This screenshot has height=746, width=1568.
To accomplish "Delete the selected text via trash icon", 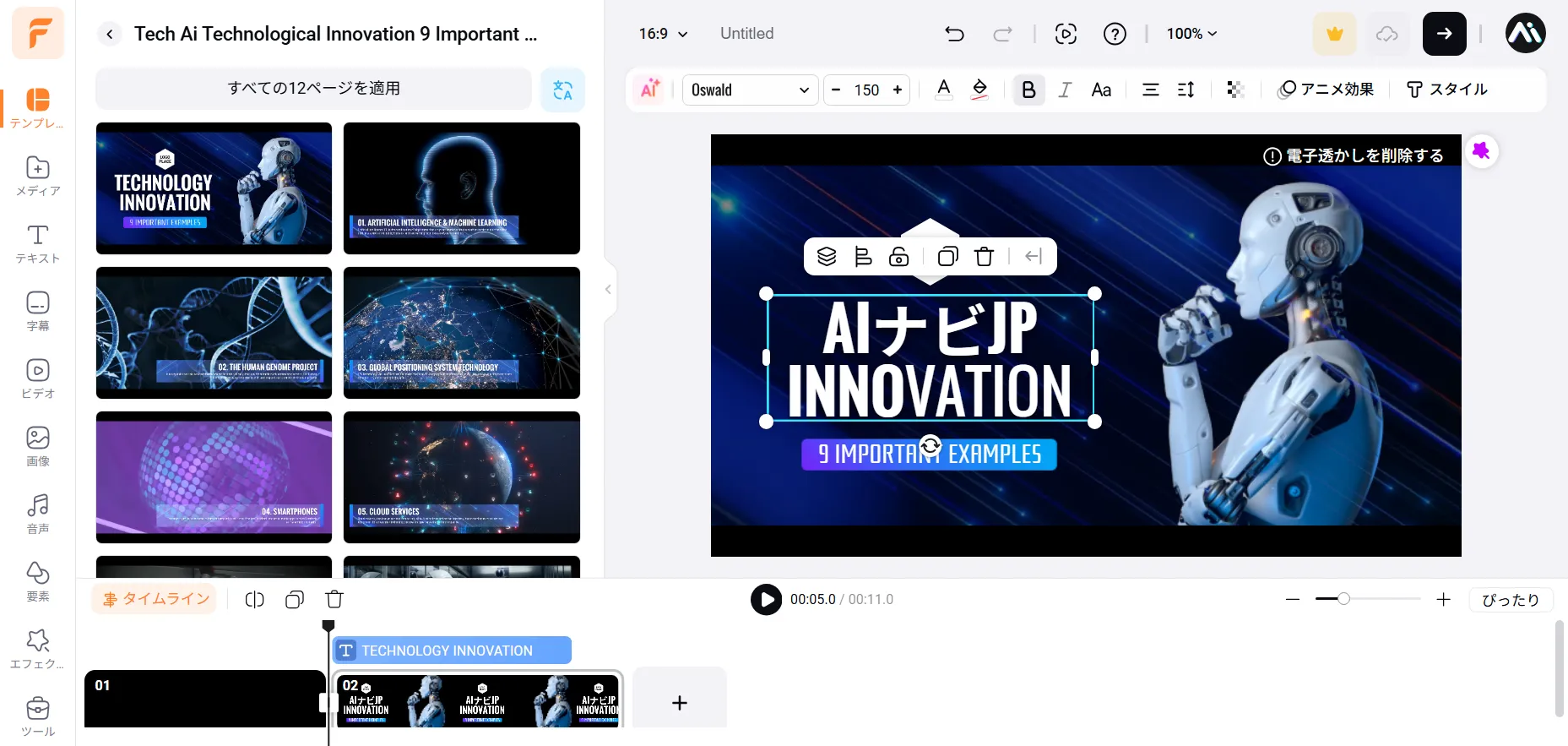I will pyautogui.click(x=984, y=257).
